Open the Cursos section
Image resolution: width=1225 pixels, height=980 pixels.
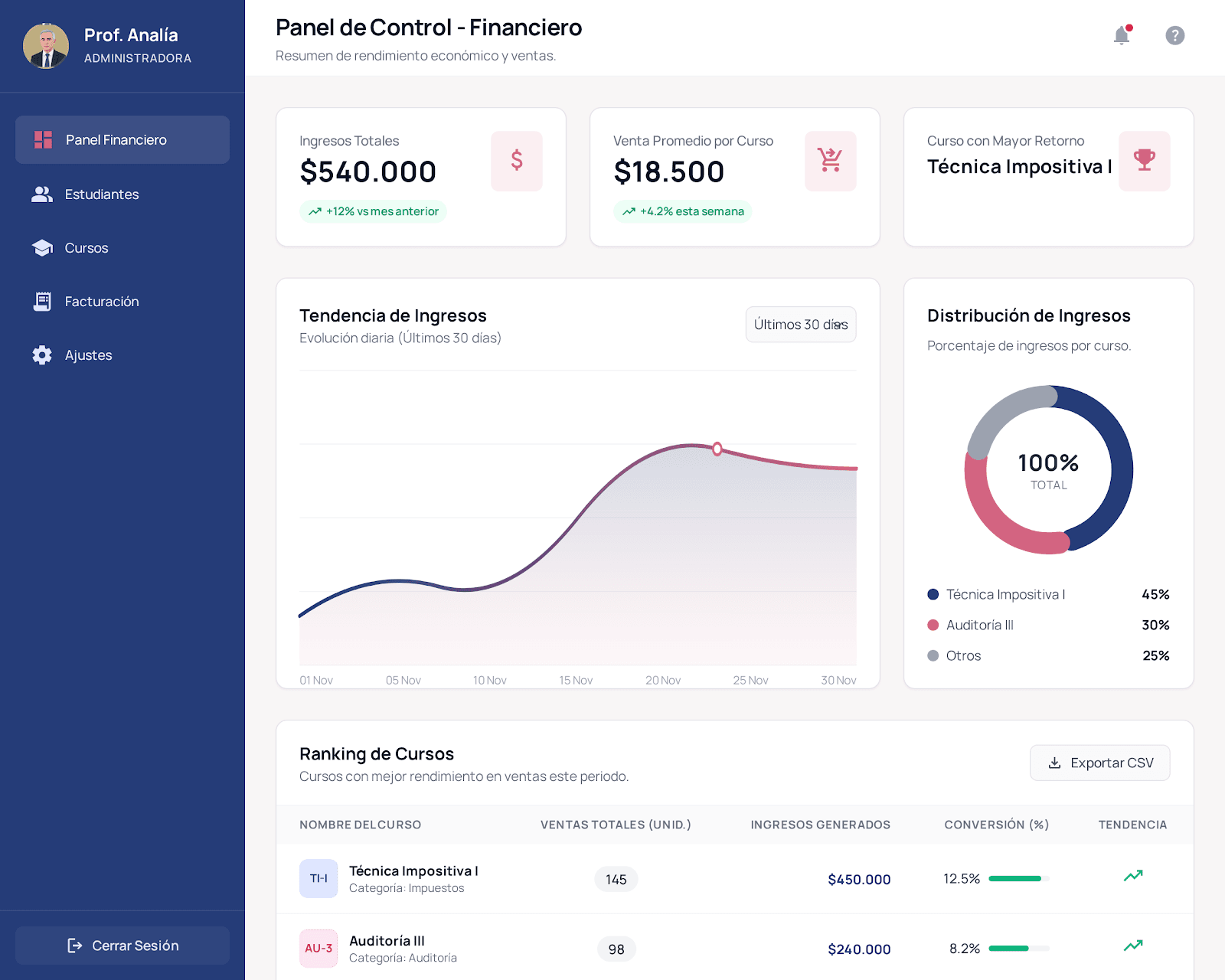122,248
